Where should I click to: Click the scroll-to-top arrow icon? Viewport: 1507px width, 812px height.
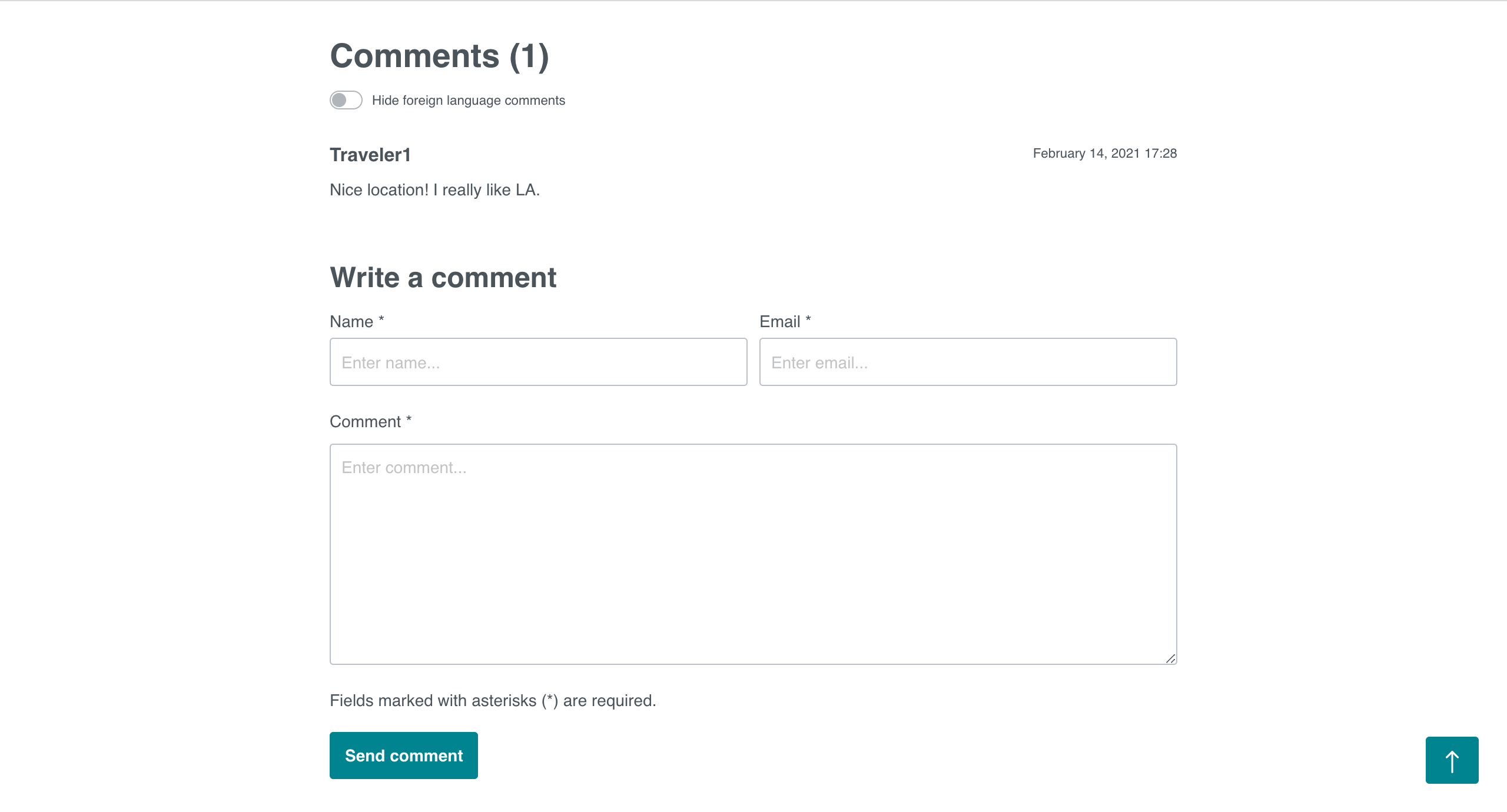coord(1452,760)
